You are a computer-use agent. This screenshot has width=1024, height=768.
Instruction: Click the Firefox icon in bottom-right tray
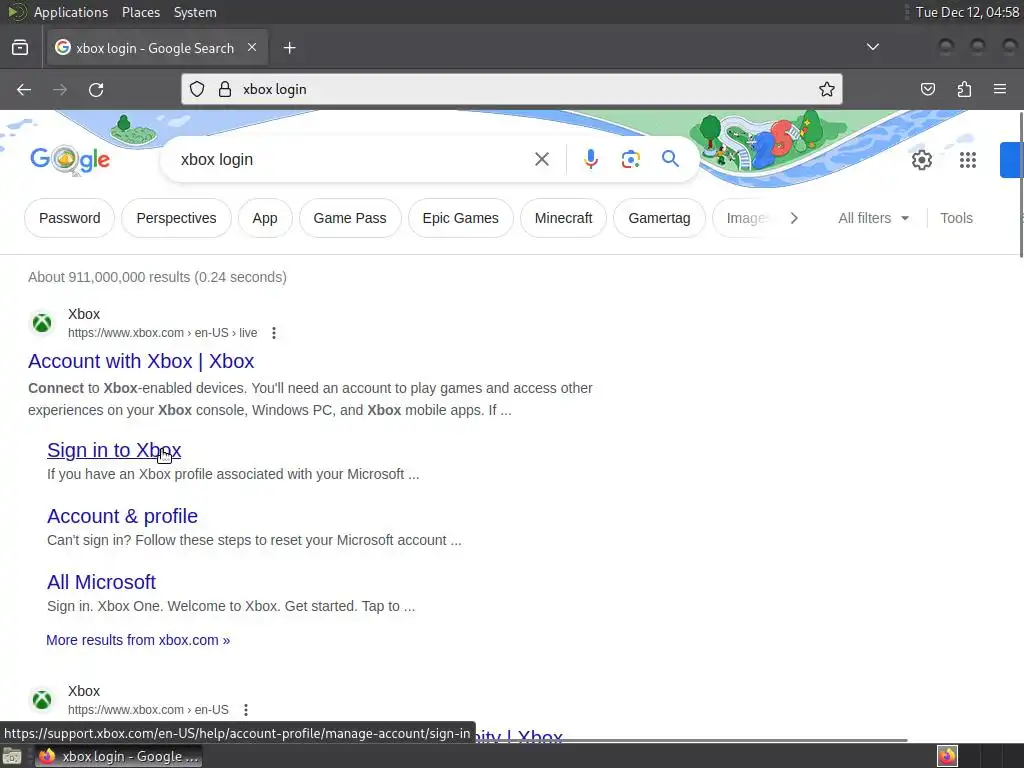click(x=947, y=756)
